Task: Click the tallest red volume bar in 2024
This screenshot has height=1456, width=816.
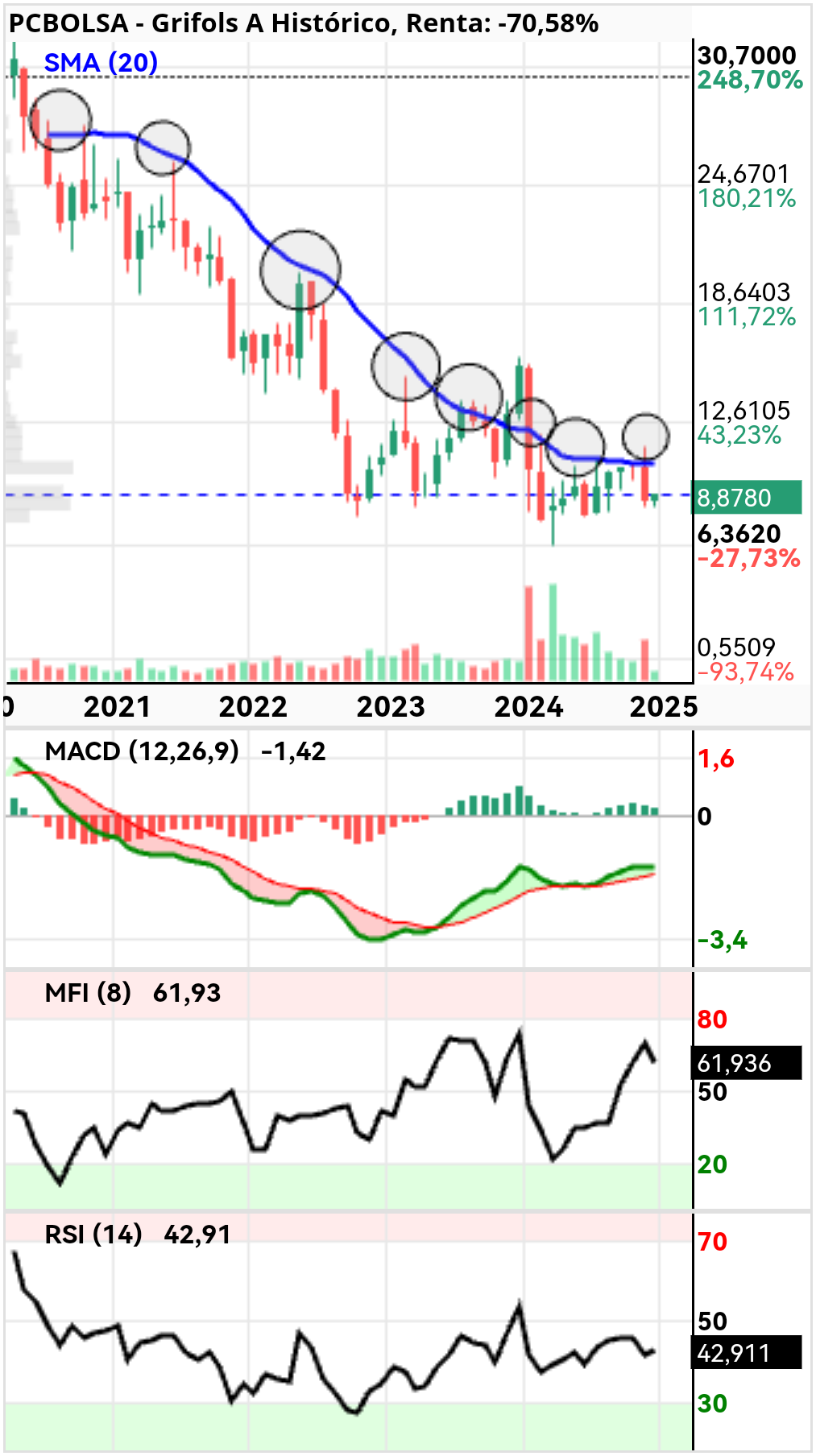Action: 528,634
